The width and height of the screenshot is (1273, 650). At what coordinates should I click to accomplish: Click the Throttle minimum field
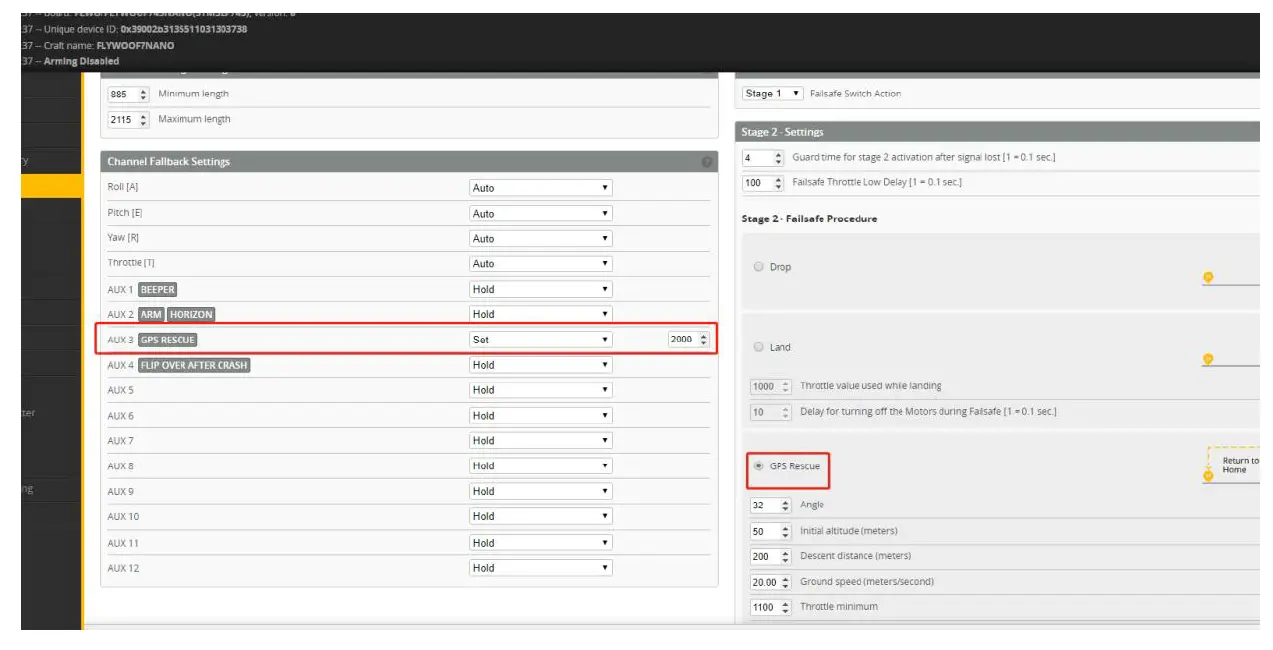coord(770,607)
